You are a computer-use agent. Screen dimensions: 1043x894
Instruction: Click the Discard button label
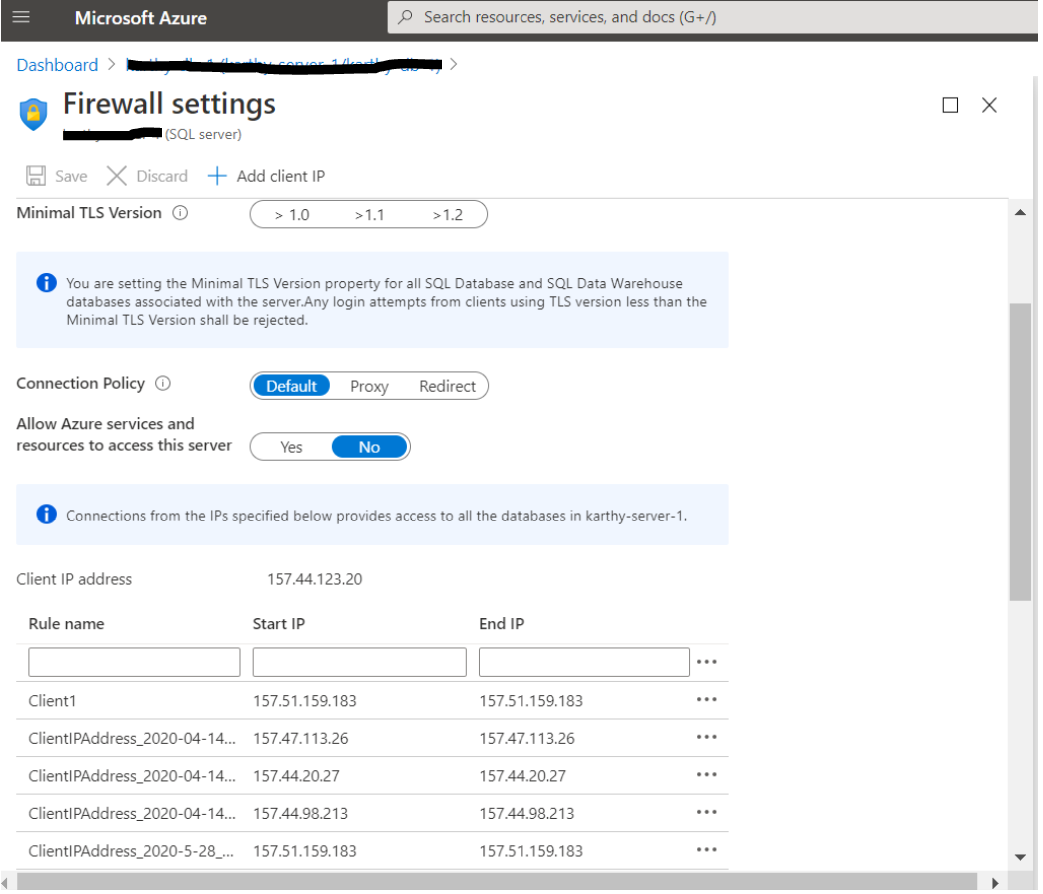pyautogui.click(x=162, y=176)
